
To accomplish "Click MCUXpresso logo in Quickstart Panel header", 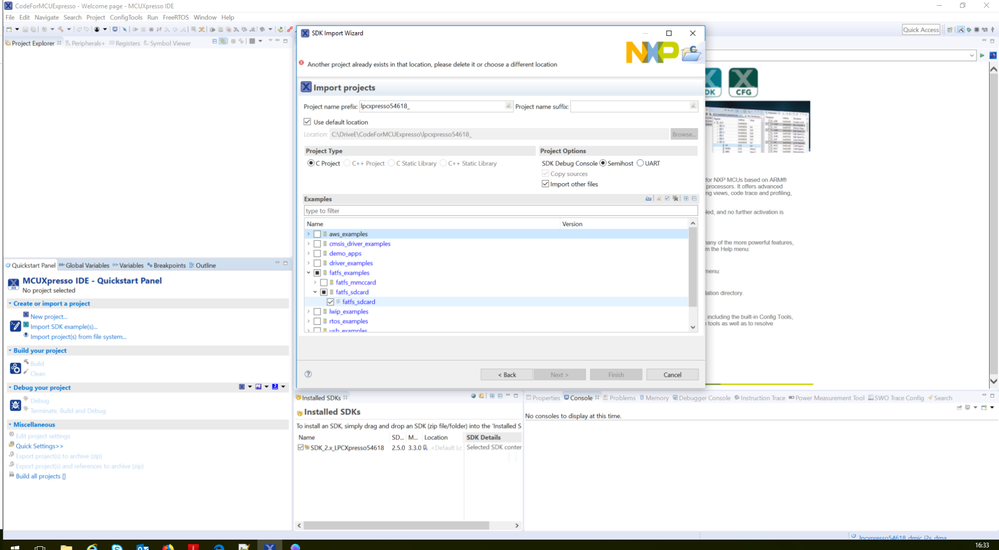I will pos(13,284).
